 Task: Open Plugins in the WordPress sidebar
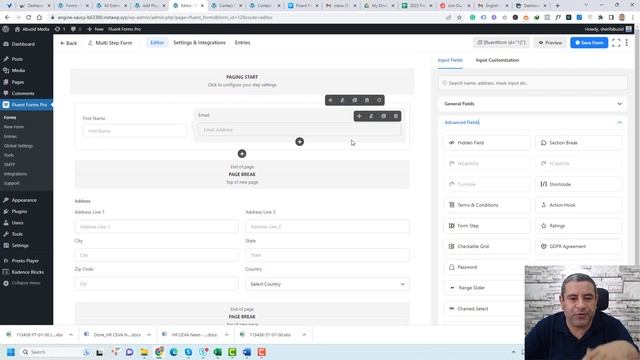click(26, 211)
